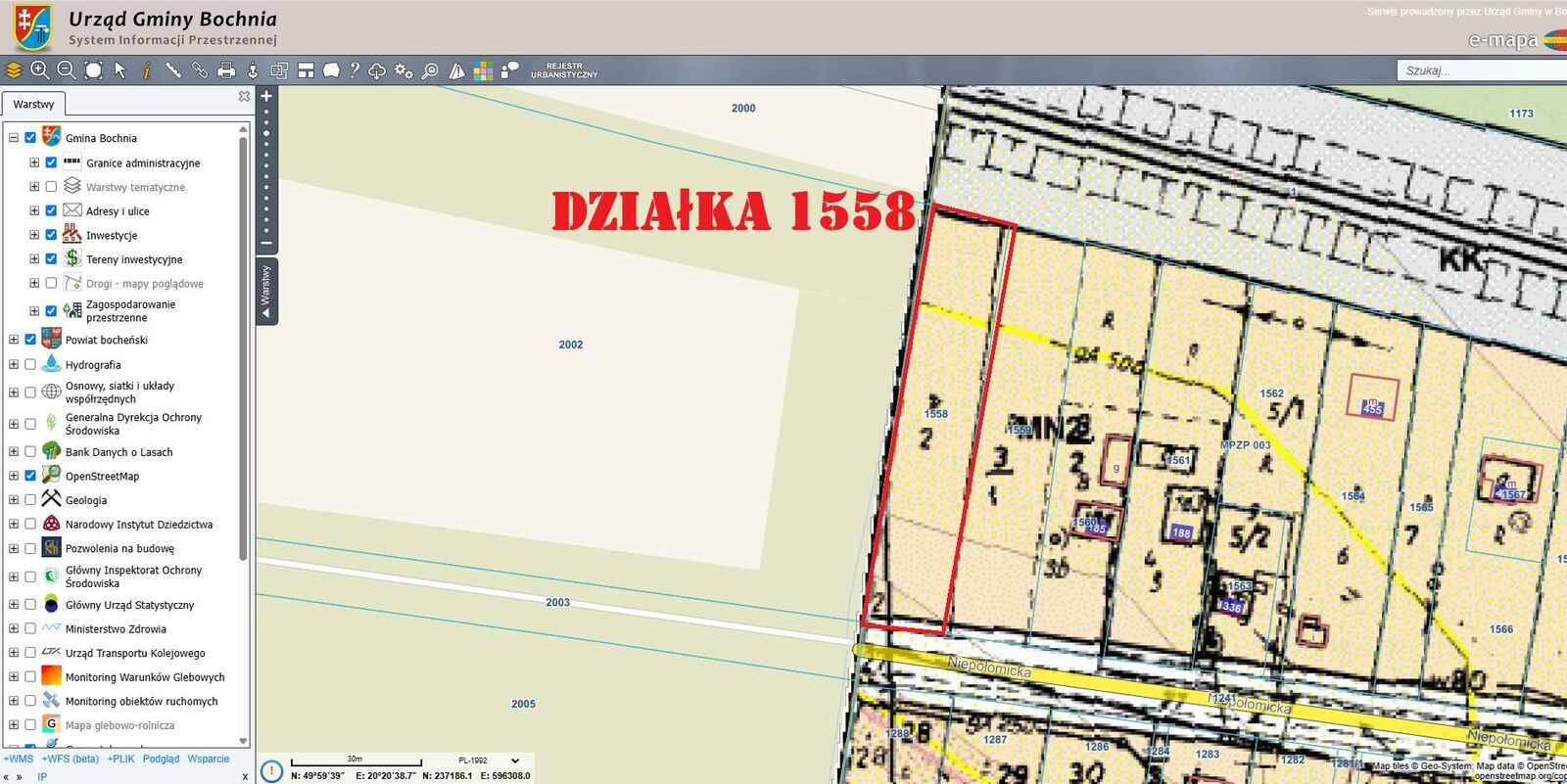Uncheck the Adresy i ulice layer

pyautogui.click(x=51, y=210)
